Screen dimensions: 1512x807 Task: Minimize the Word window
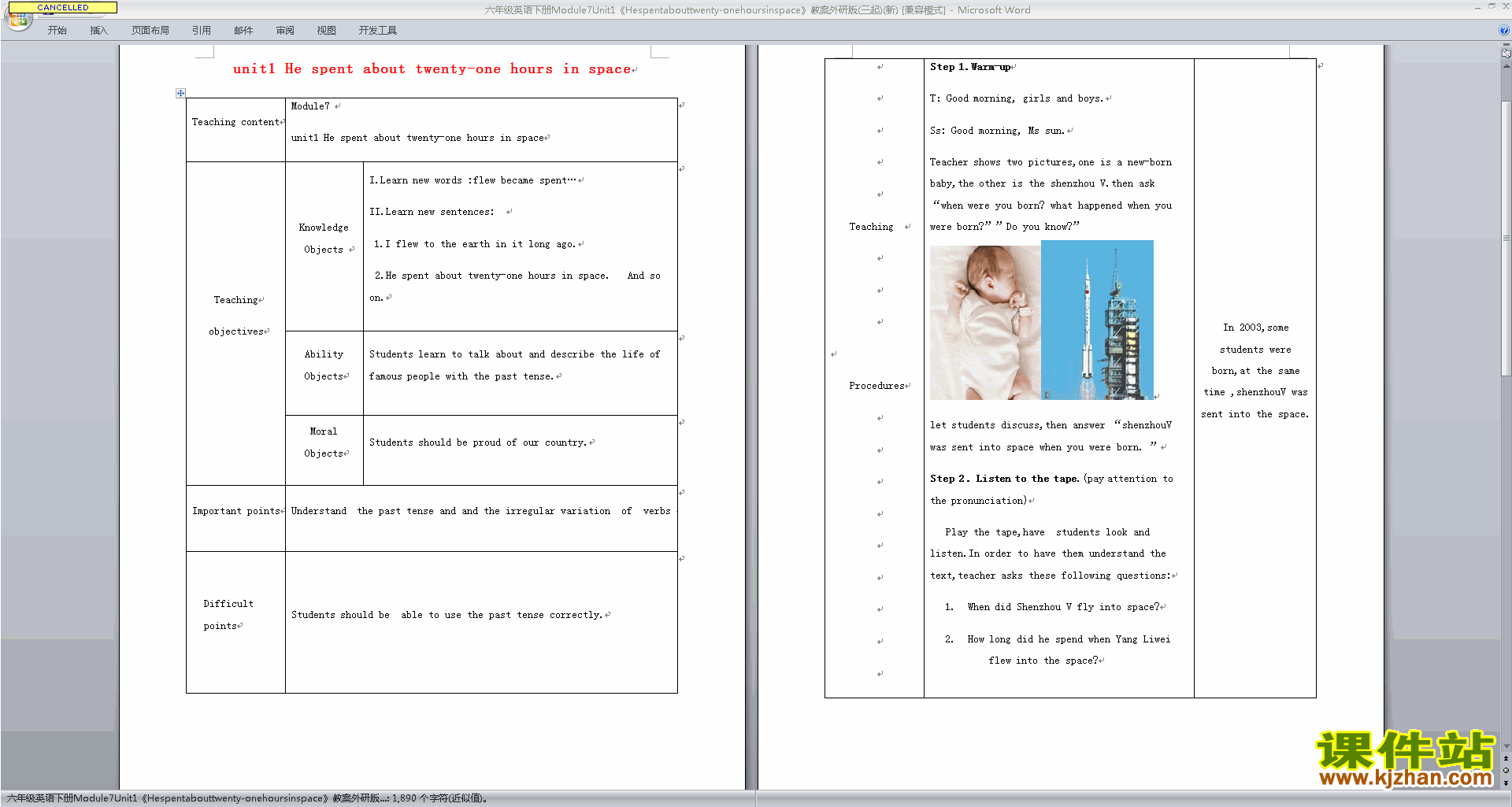(x=1477, y=6)
